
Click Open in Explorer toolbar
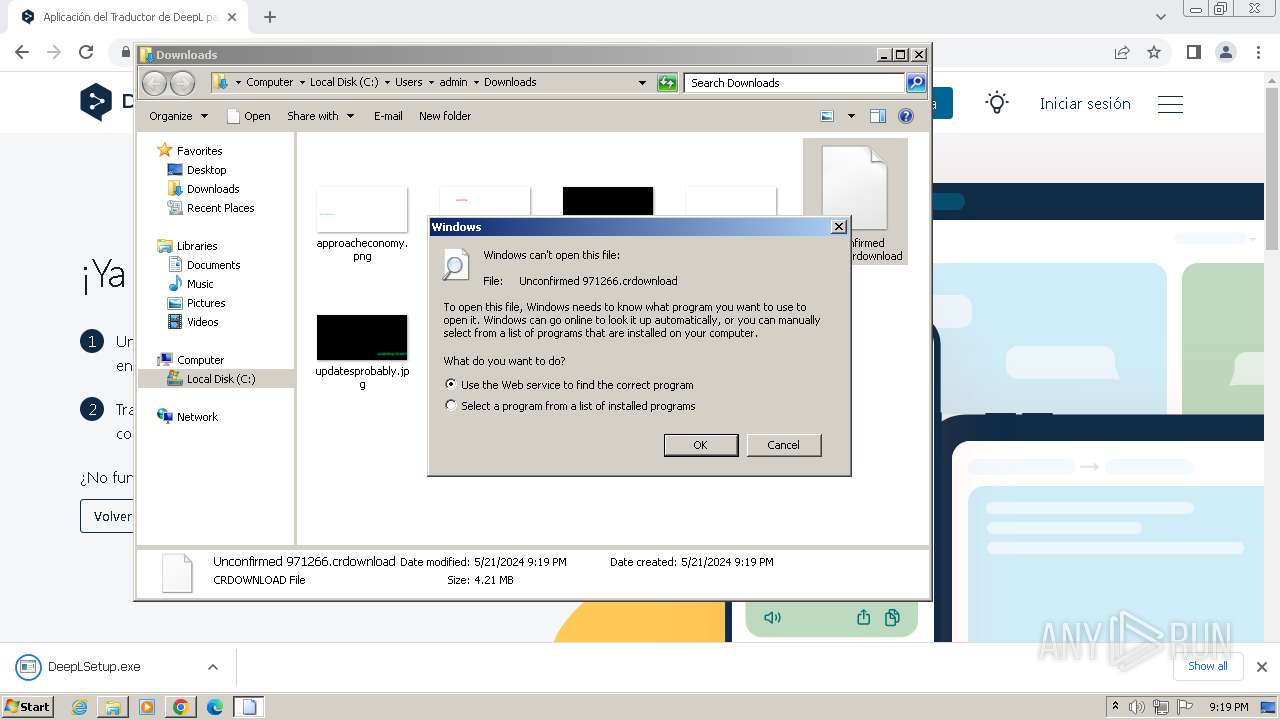point(249,116)
